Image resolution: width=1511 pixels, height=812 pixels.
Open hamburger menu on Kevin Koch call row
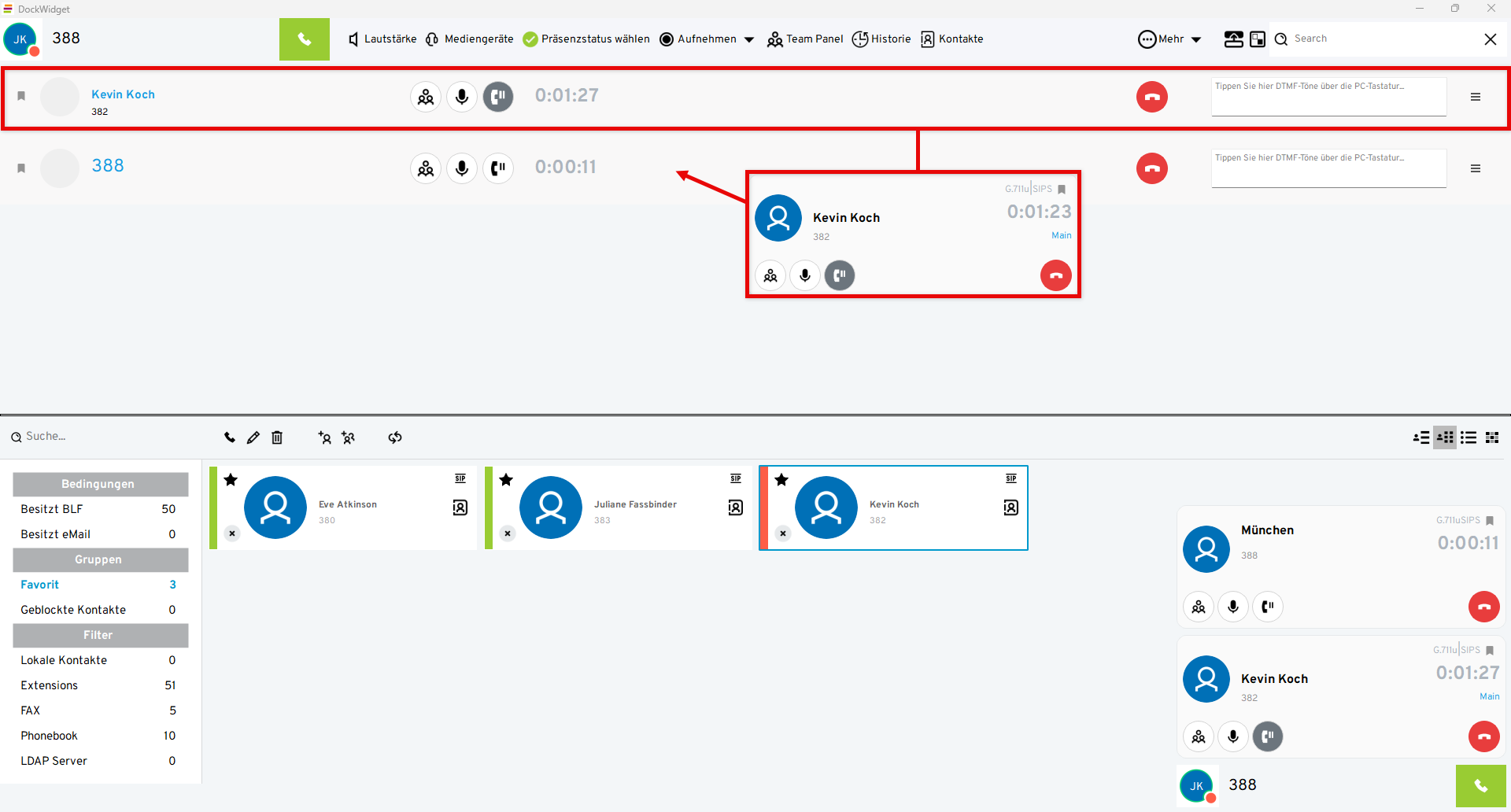tap(1476, 97)
